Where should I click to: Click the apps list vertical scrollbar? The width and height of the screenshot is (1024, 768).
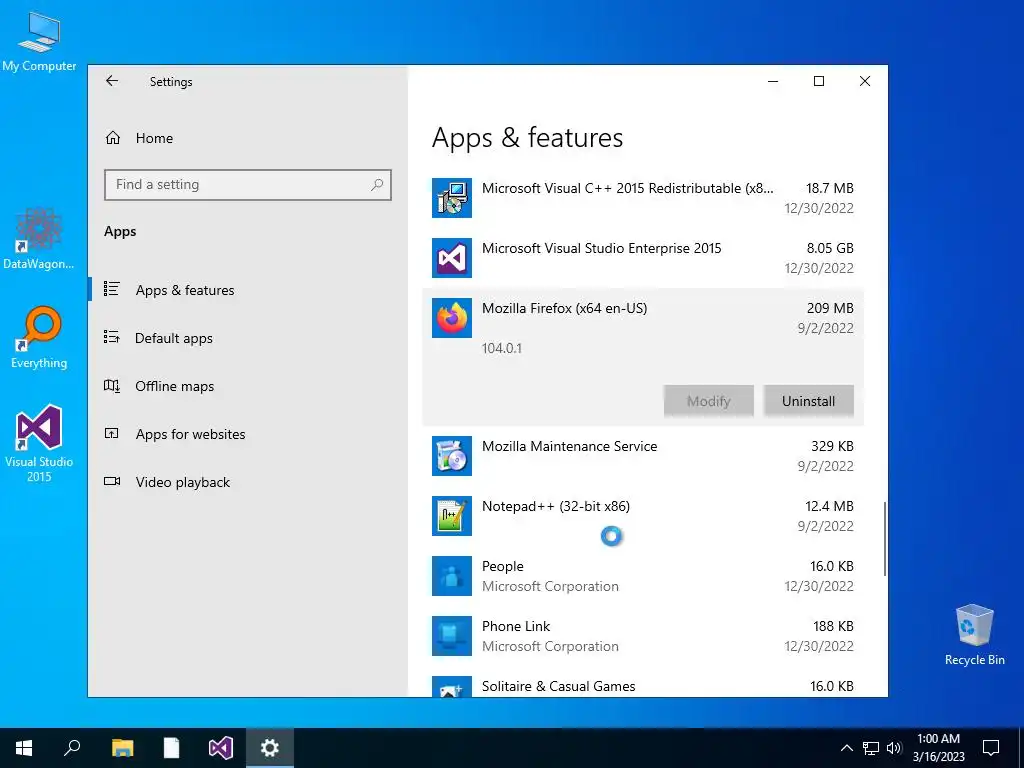tap(885, 539)
